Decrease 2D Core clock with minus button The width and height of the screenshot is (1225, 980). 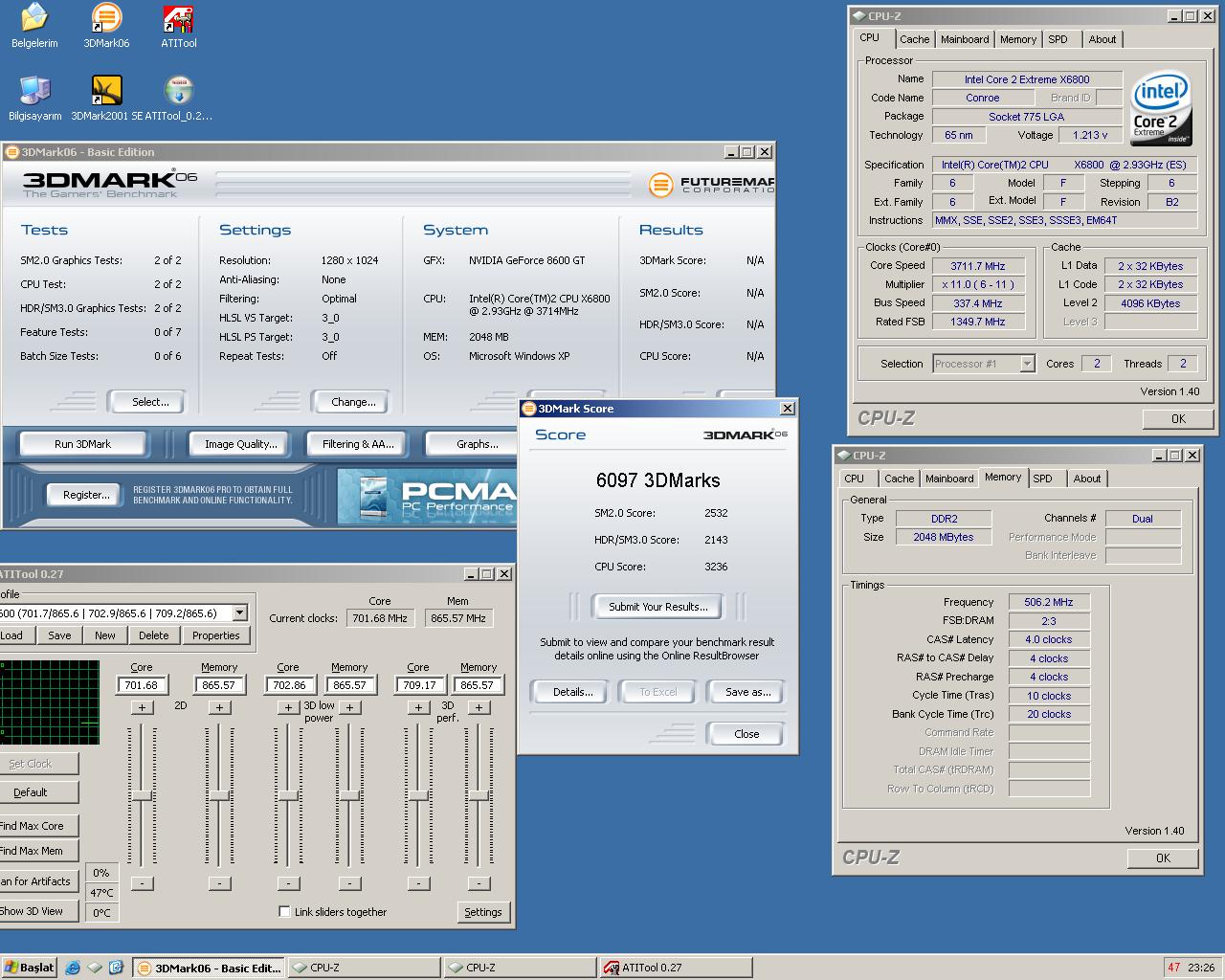[x=142, y=883]
